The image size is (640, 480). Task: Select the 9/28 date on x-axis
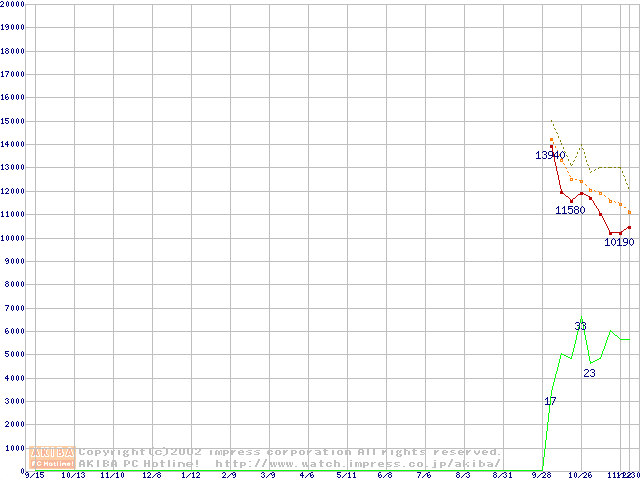tap(541, 476)
